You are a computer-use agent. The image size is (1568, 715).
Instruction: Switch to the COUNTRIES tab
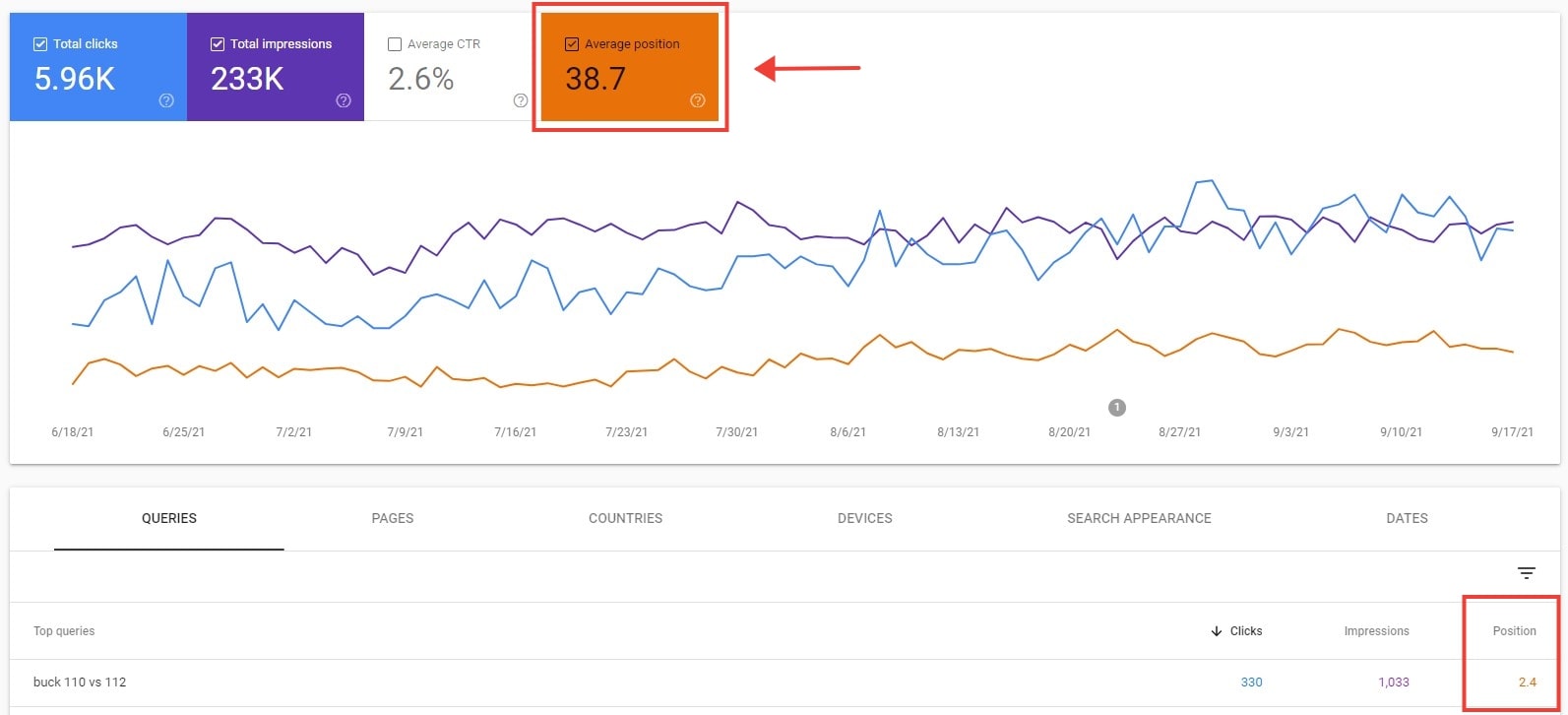pos(625,518)
